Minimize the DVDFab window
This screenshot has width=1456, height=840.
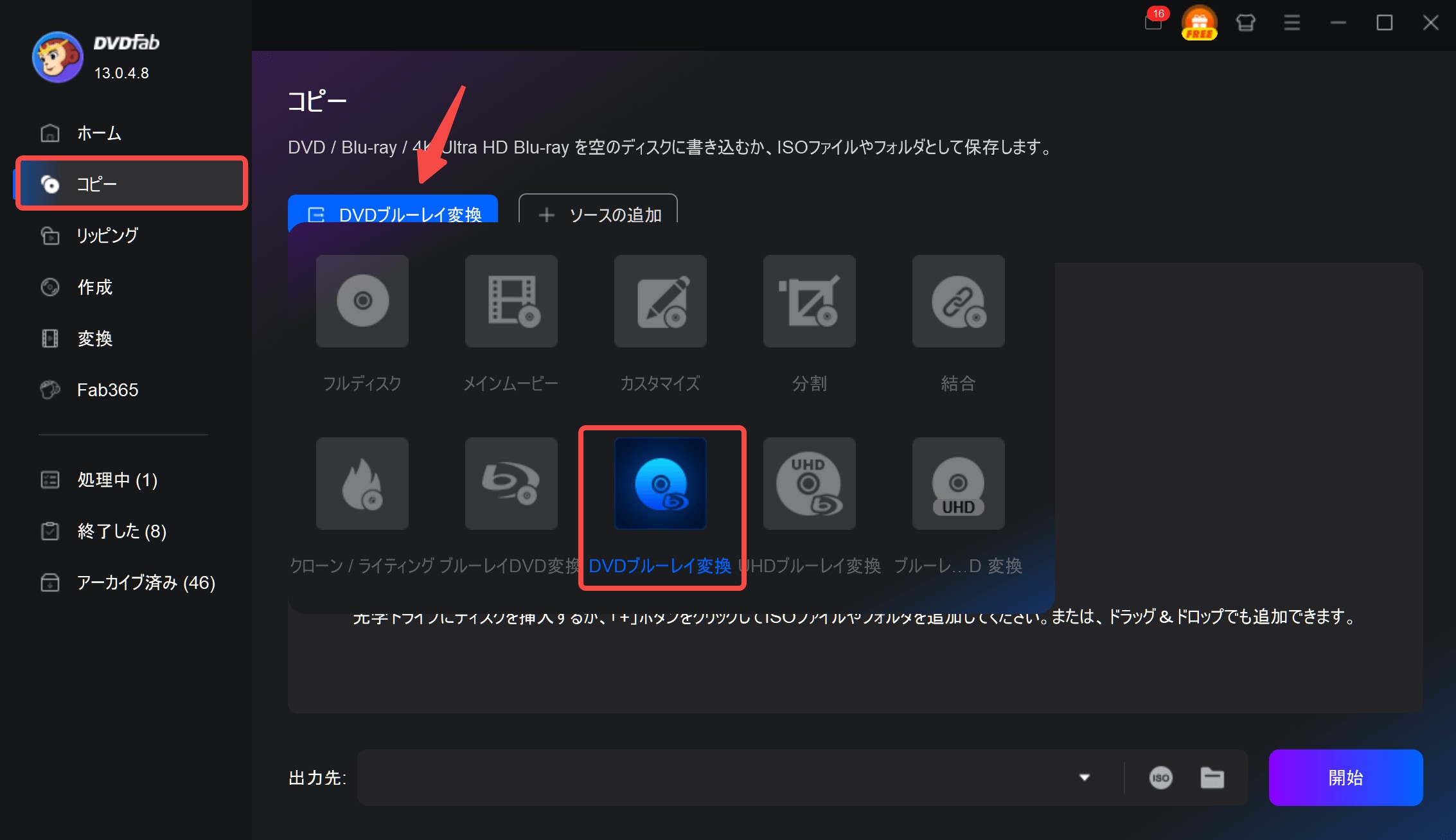coord(1338,23)
